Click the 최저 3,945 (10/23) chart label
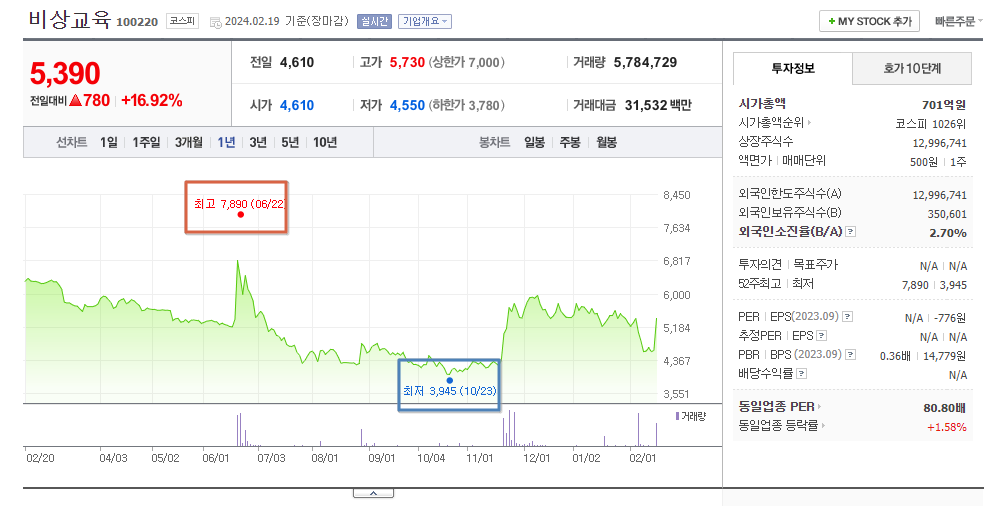Screen dimensions: 1000x506 450,391
